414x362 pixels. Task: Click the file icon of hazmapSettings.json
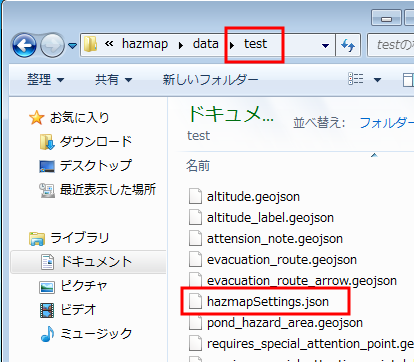pyautogui.click(x=195, y=301)
